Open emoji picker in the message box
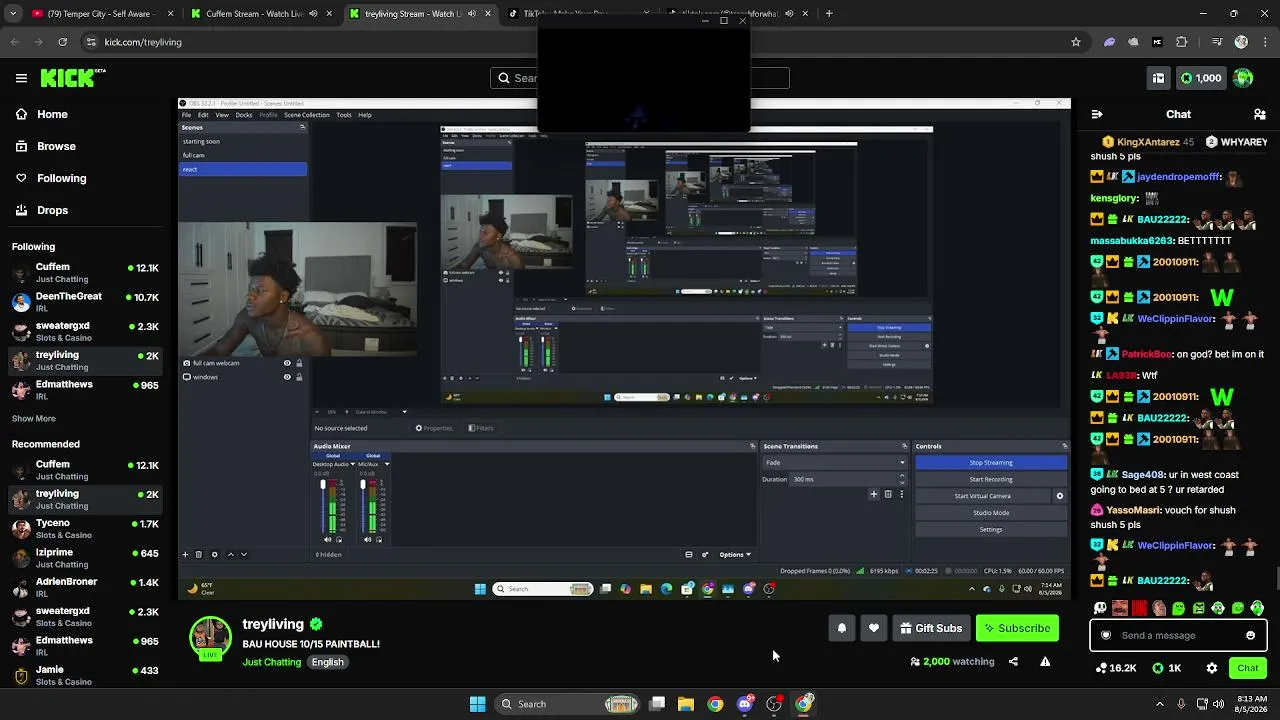The width and height of the screenshot is (1280, 720). click(1250, 635)
